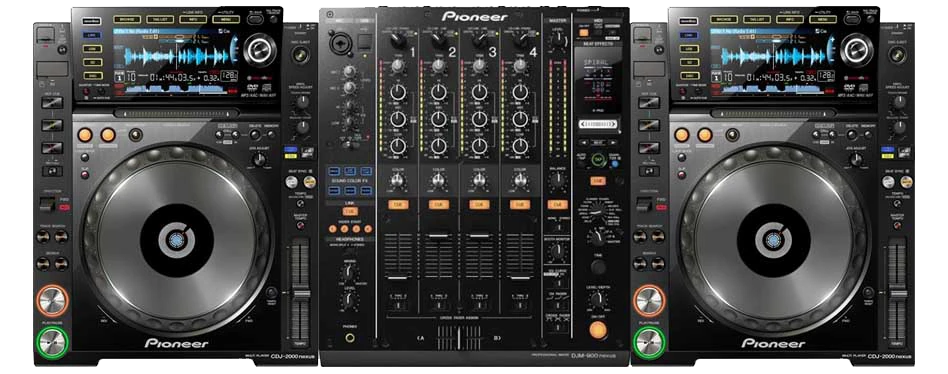Image resolution: width=948 pixels, height=374 pixels.
Task: Tap the needle search strip on right deck
Action: 774,113
